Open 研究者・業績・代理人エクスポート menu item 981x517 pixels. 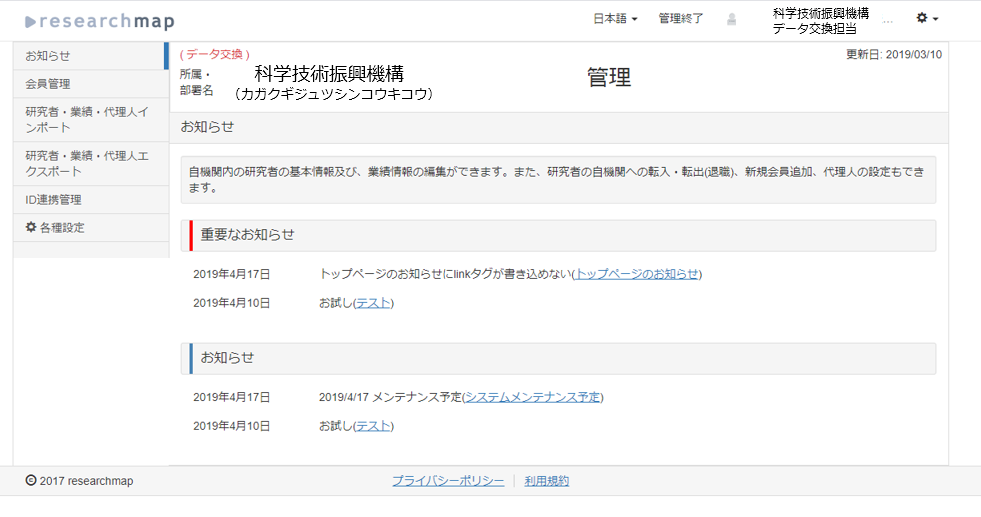pos(91,163)
